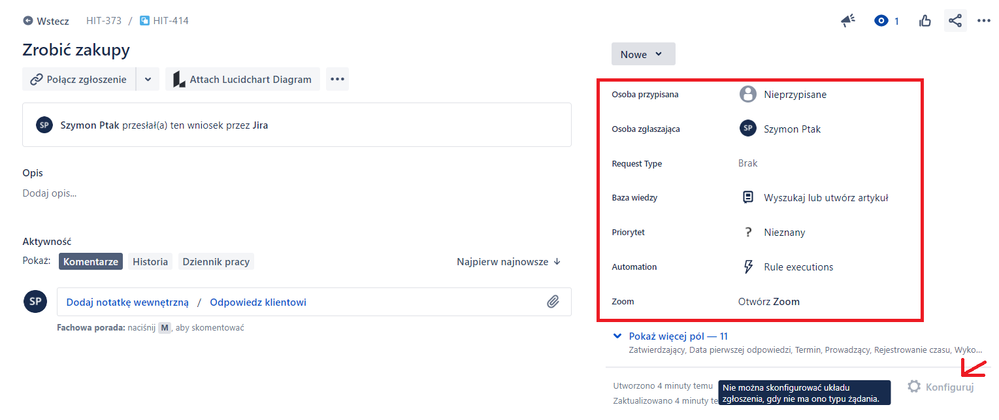The image size is (999, 420).
Task: Click the Dodaj opis field
Action: tap(50, 193)
